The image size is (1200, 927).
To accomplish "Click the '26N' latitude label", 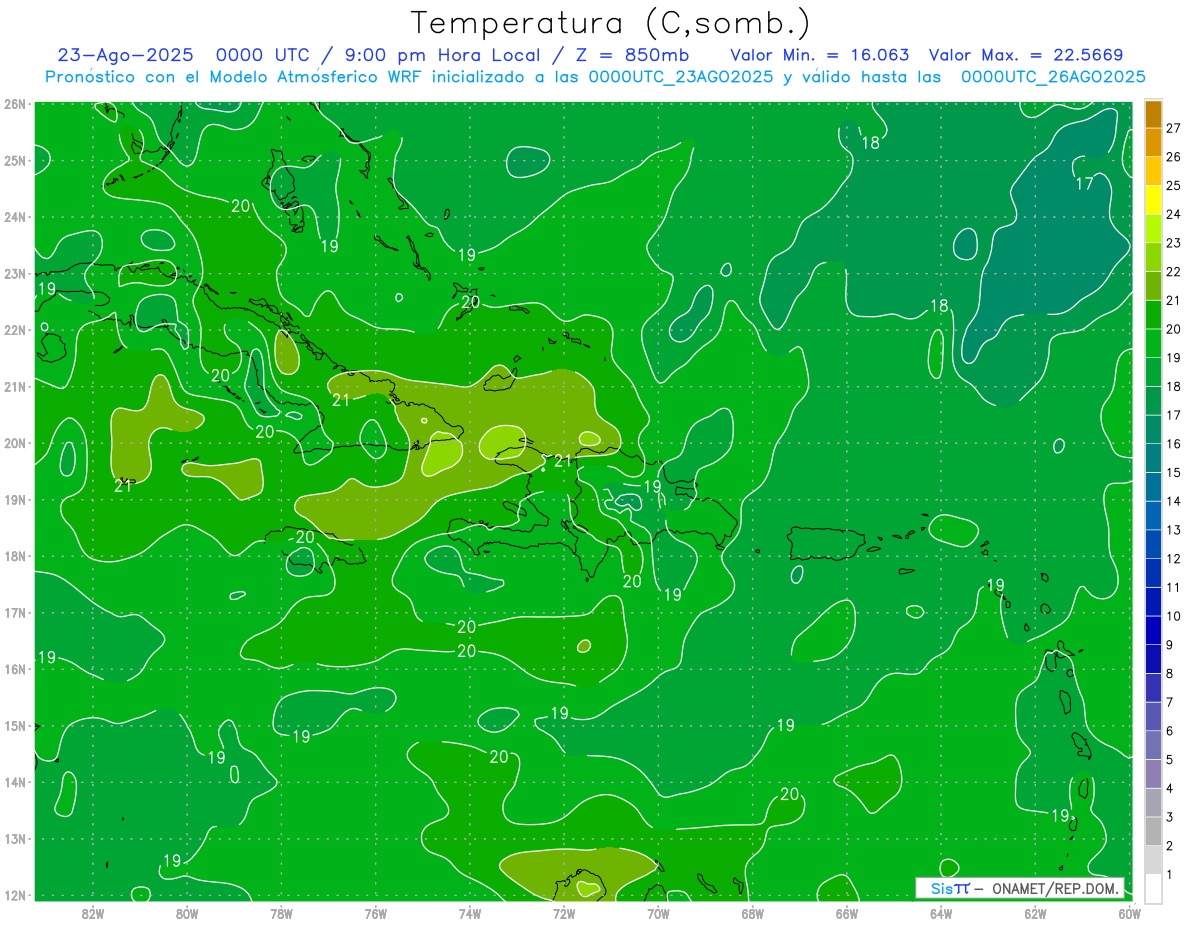I will pyautogui.click(x=14, y=103).
